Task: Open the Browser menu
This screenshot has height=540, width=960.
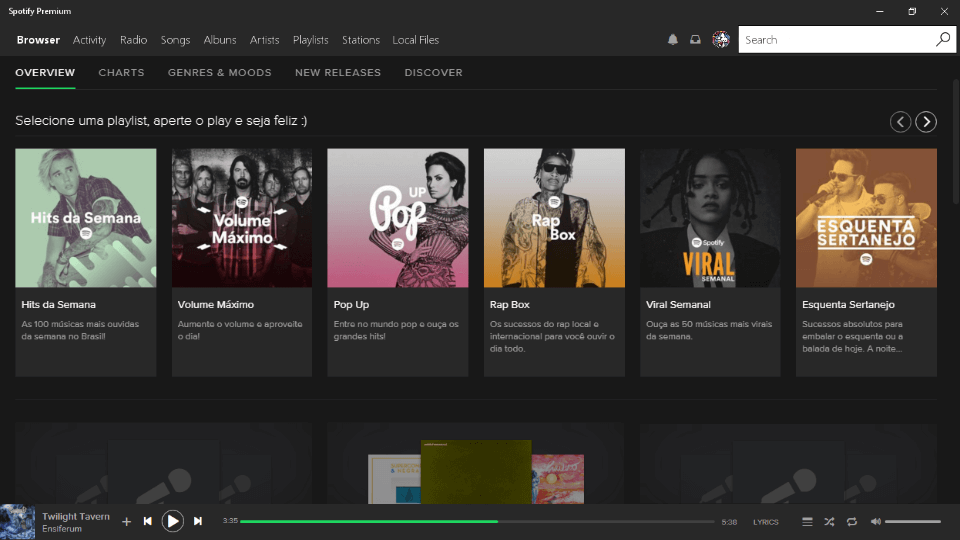Action: [x=38, y=40]
